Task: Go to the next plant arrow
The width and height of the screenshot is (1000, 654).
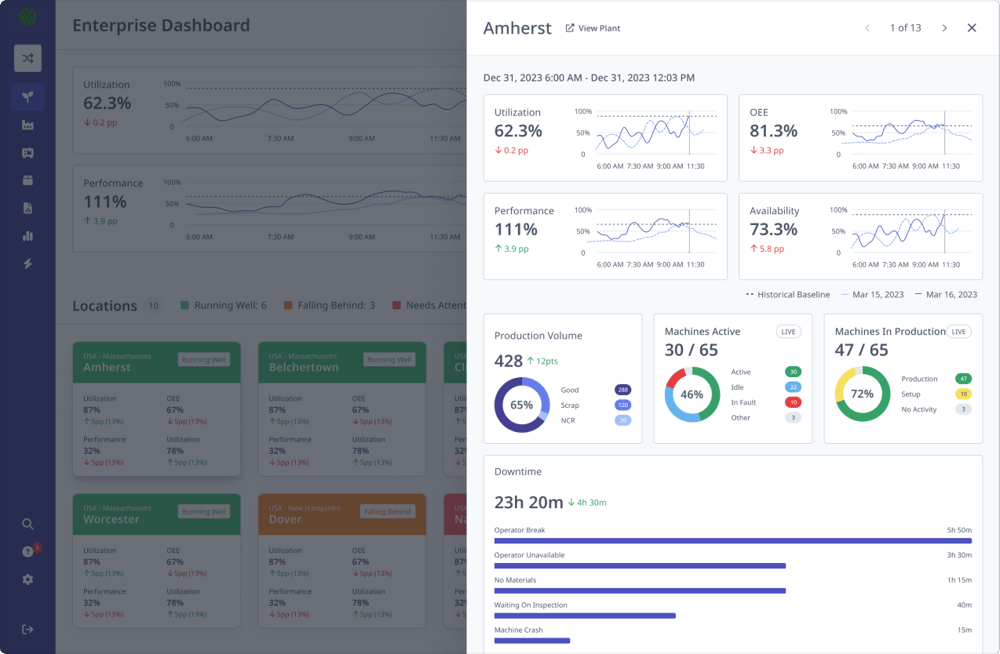Action: 945,28
